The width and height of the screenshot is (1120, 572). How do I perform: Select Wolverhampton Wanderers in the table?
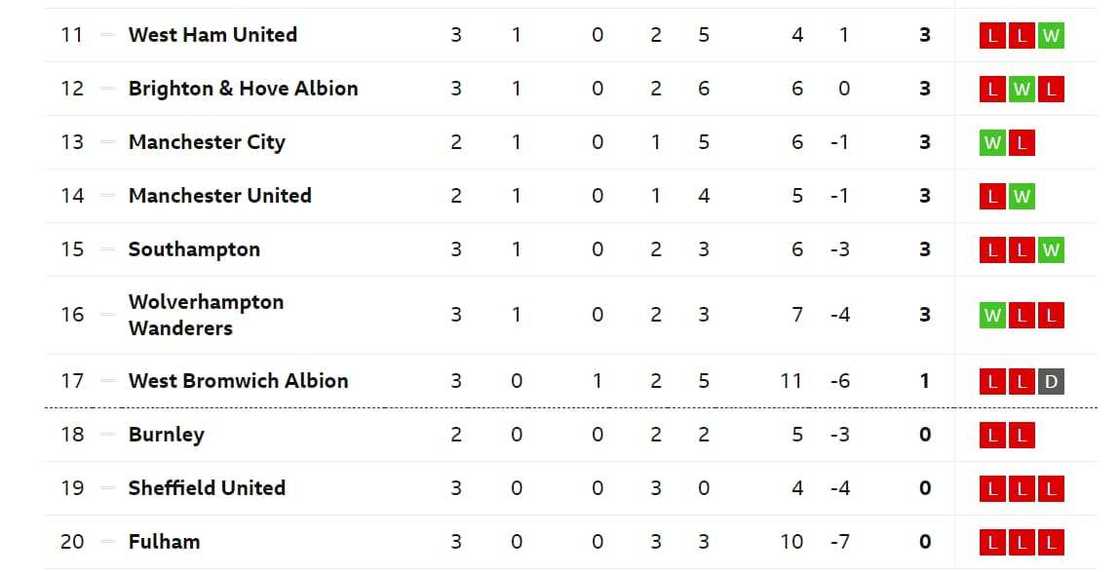(205, 315)
